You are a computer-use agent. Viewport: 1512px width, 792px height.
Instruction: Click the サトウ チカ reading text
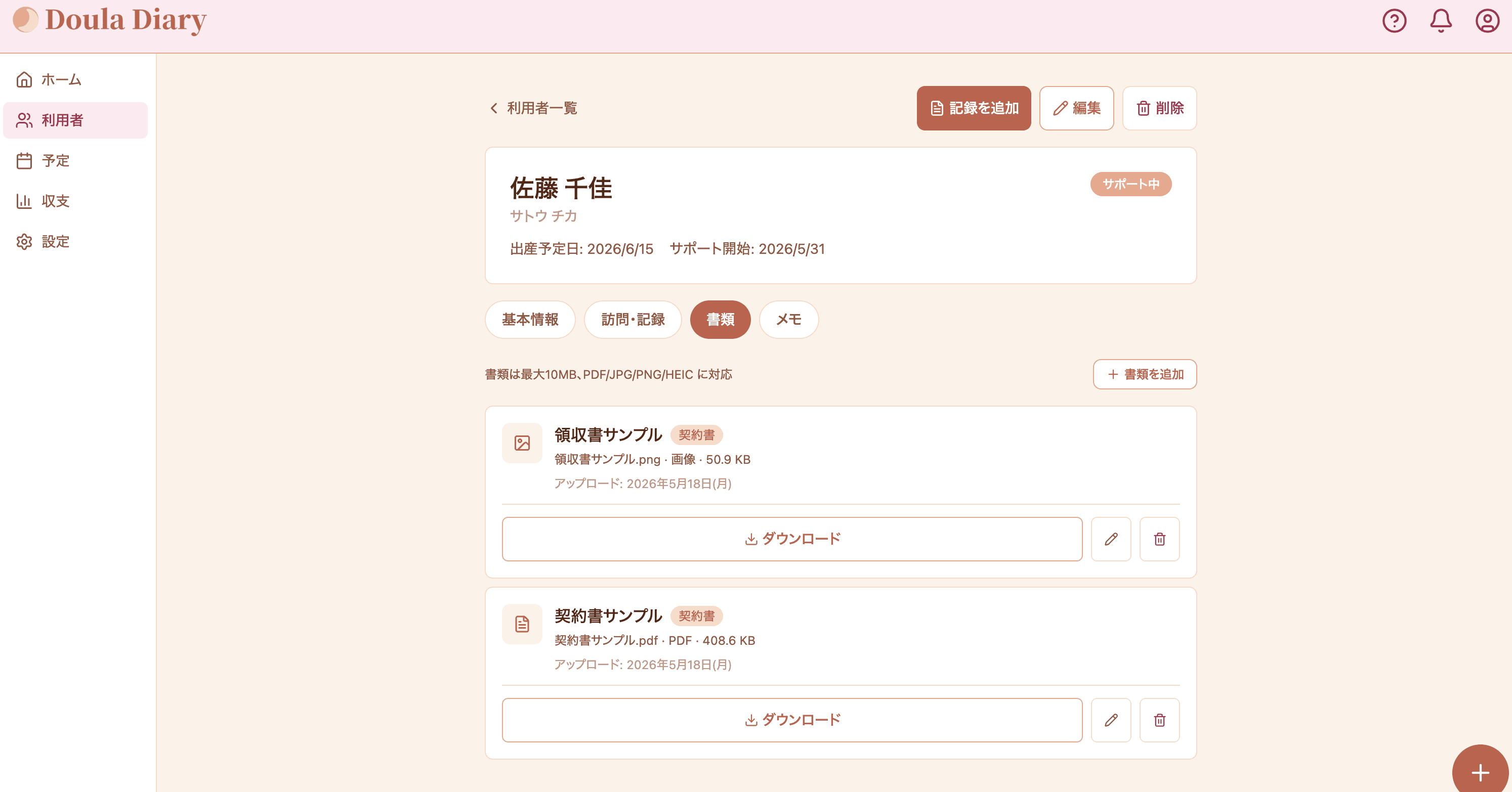(x=543, y=216)
